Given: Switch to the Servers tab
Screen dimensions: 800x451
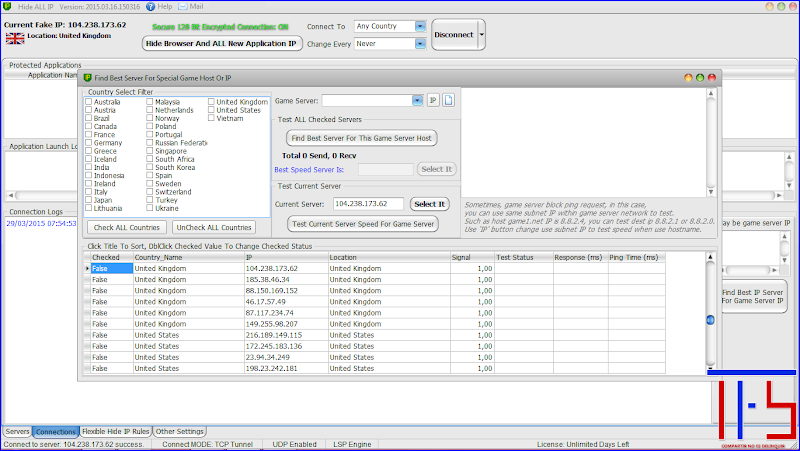Looking at the screenshot, I should [17, 432].
